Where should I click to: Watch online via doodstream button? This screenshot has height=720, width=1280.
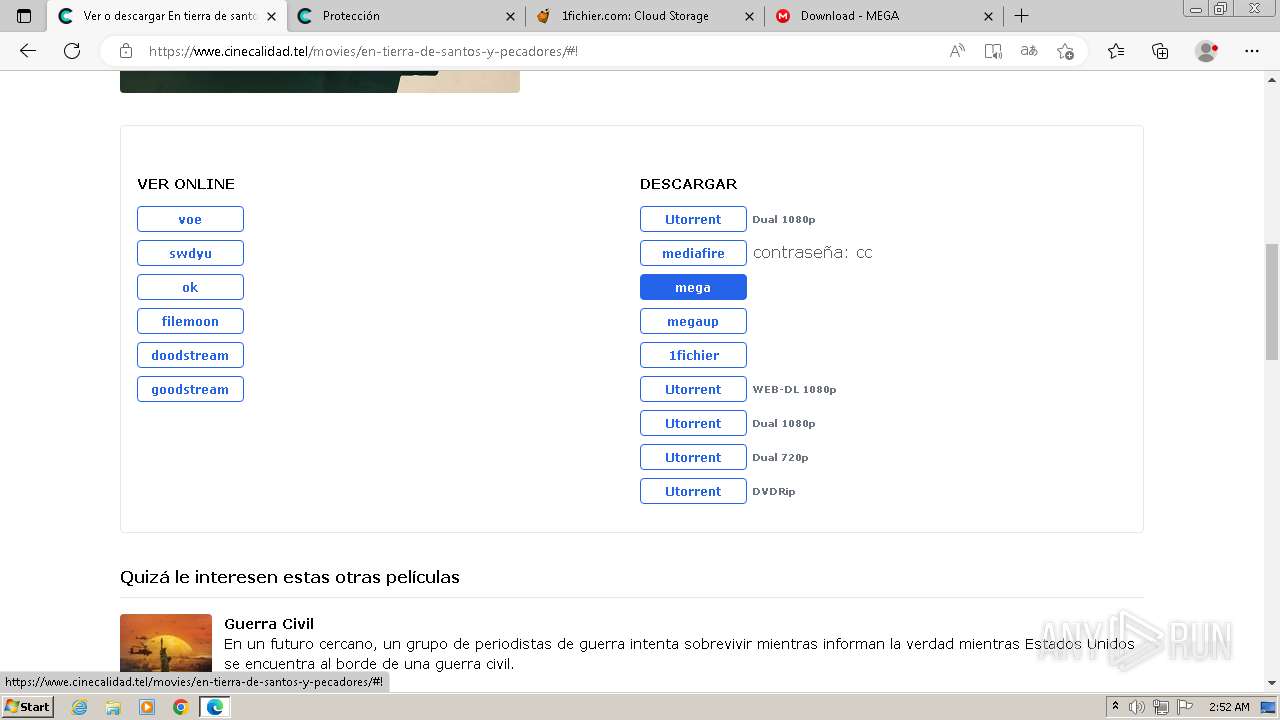pyautogui.click(x=190, y=355)
